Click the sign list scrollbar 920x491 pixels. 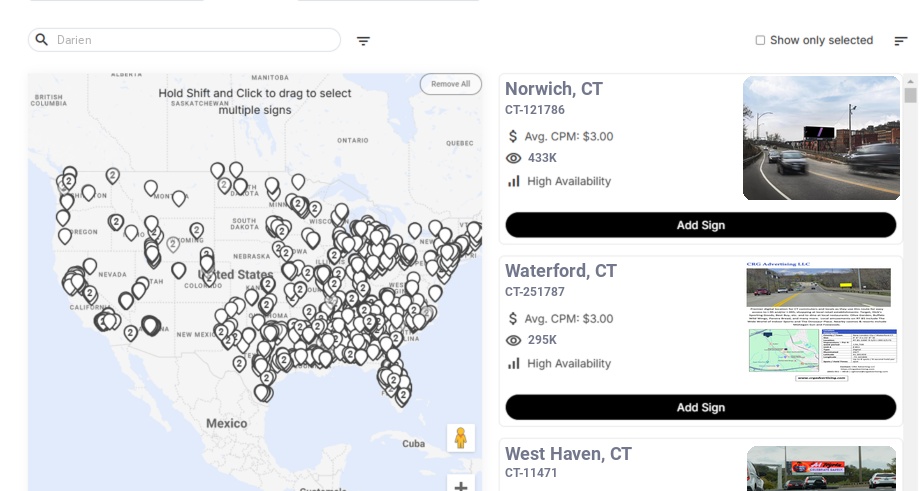click(910, 95)
